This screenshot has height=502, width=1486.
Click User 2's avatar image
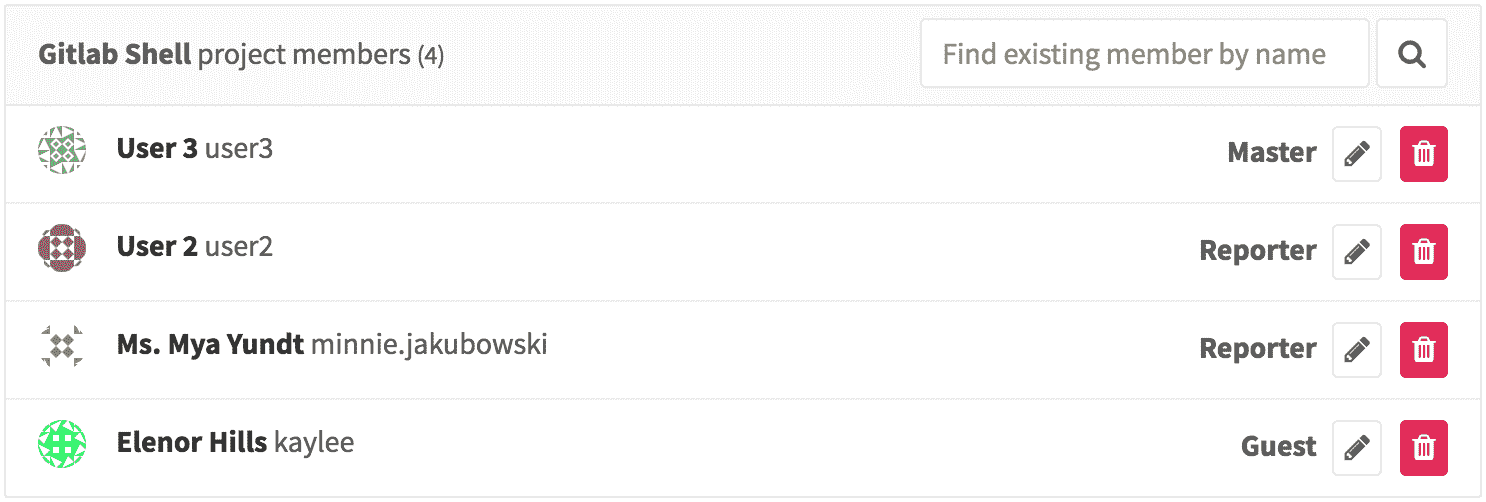coord(62,248)
